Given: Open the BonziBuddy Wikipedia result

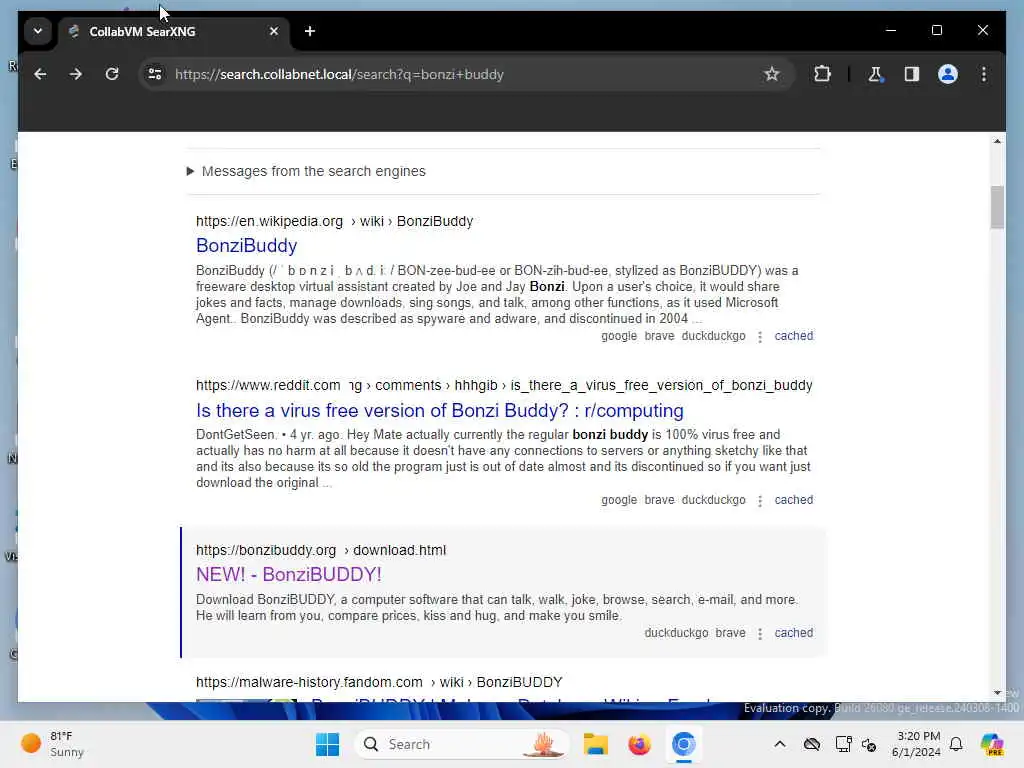Looking at the screenshot, I should coord(246,246).
